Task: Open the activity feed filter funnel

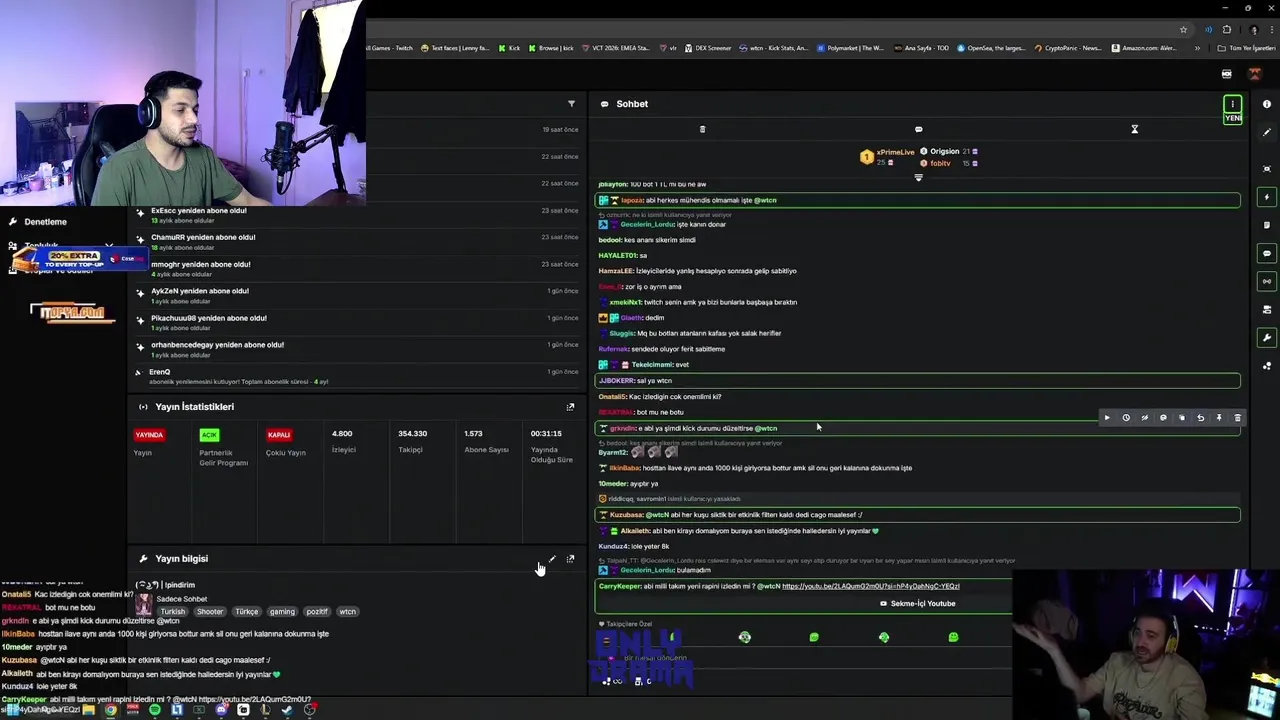Action: (571, 104)
